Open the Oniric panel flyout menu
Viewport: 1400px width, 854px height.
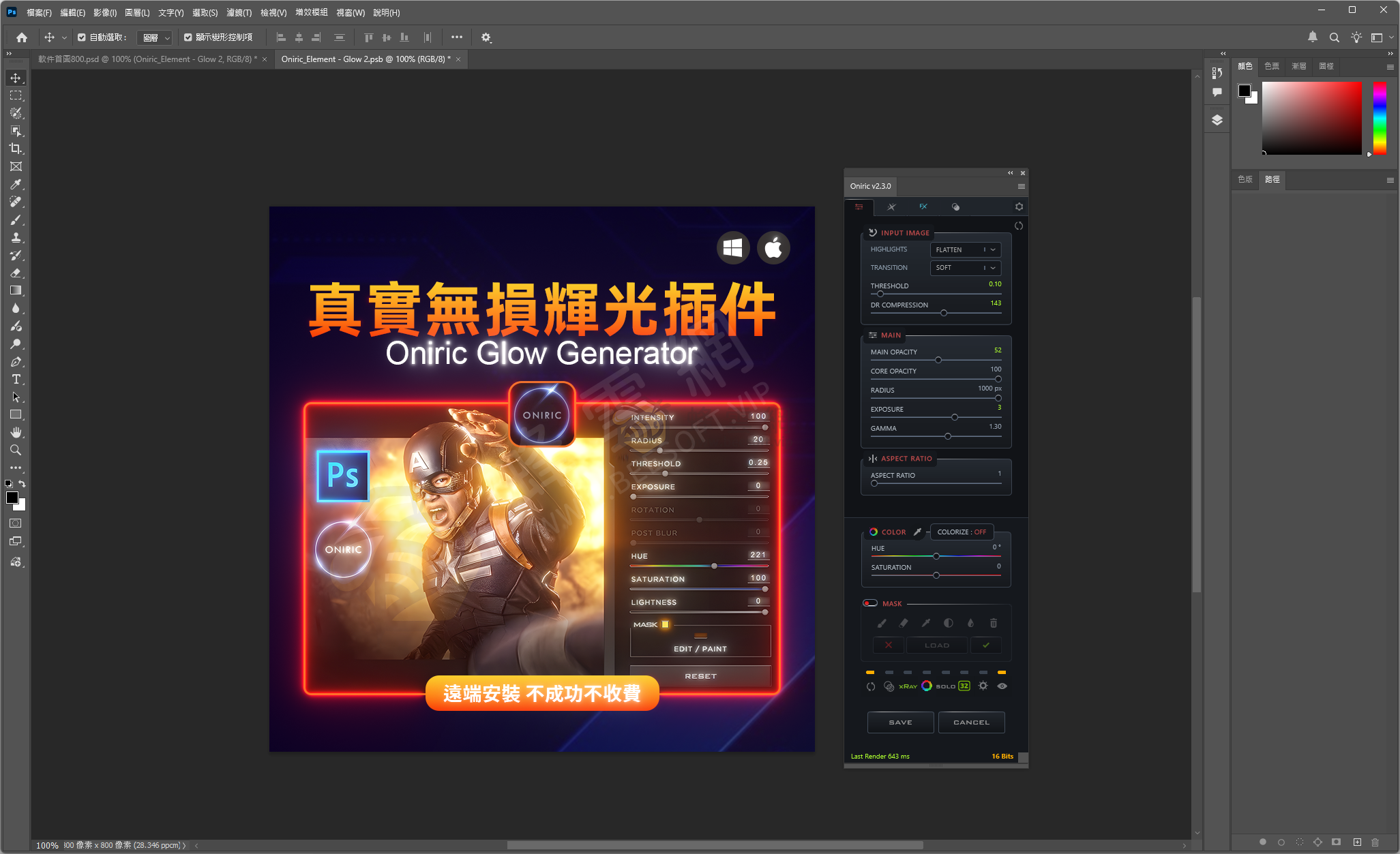[x=1021, y=186]
